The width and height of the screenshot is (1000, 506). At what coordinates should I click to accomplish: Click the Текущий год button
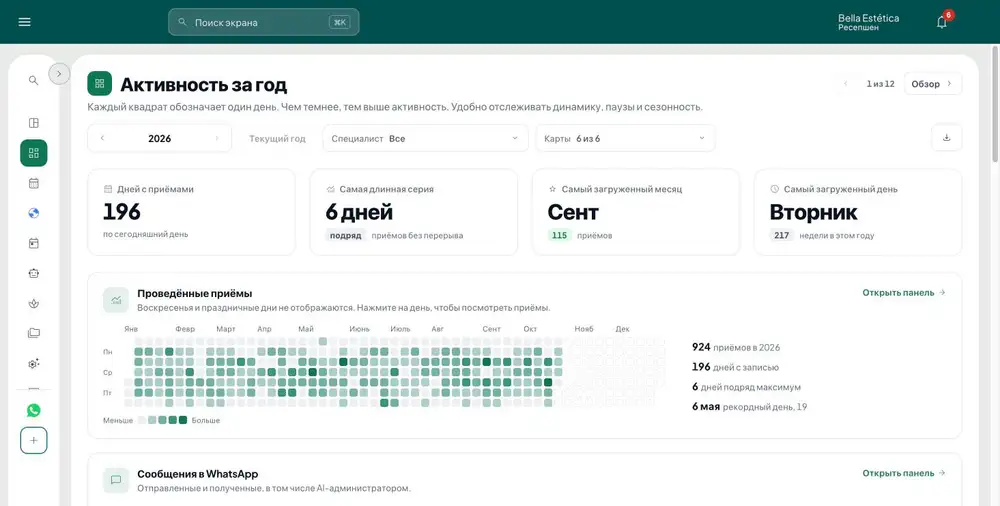point(277,138)
